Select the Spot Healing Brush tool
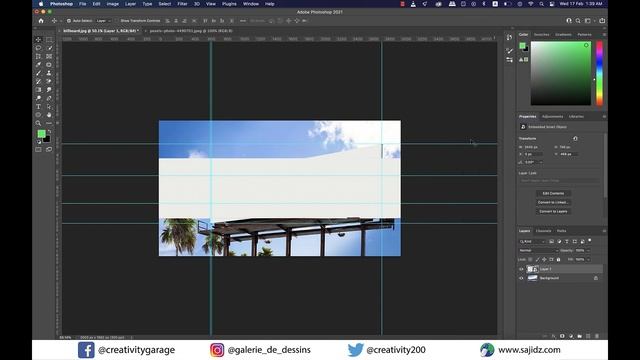 pos(49,64)
